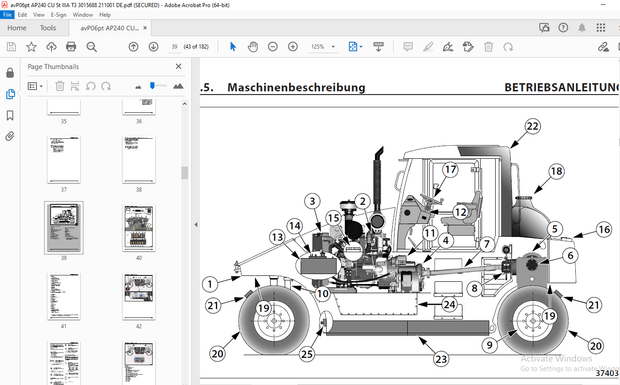Click the page number field showing 39
The height and width of the screenshot is (385, 620).
pyautogui.click(x=174, y=47)
